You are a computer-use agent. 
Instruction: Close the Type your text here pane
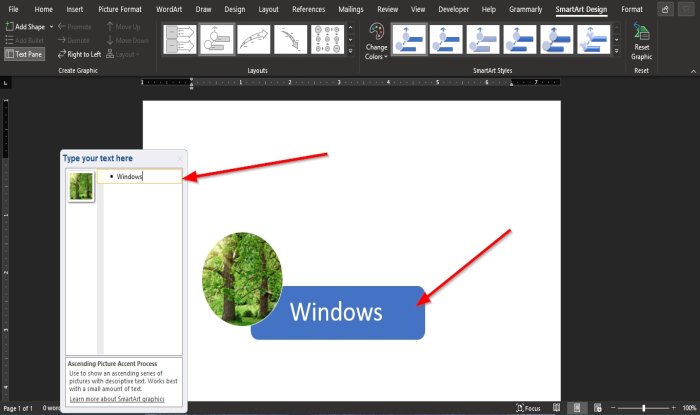coord(180,158)
